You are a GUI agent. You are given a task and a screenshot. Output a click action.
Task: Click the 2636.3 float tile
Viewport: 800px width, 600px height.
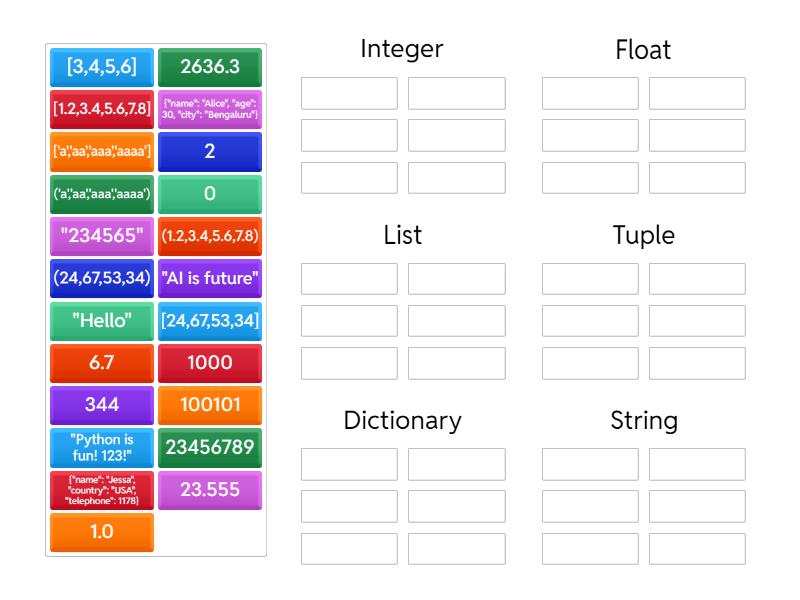(210, 67)
